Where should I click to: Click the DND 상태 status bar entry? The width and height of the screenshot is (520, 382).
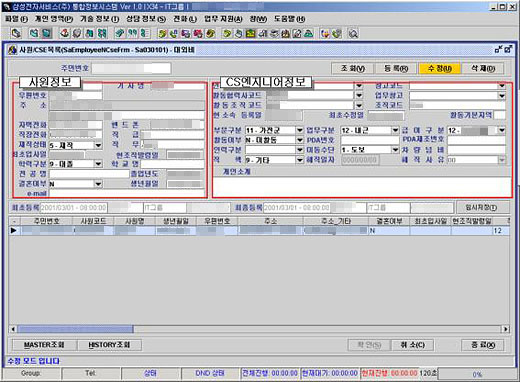(210, 373)
